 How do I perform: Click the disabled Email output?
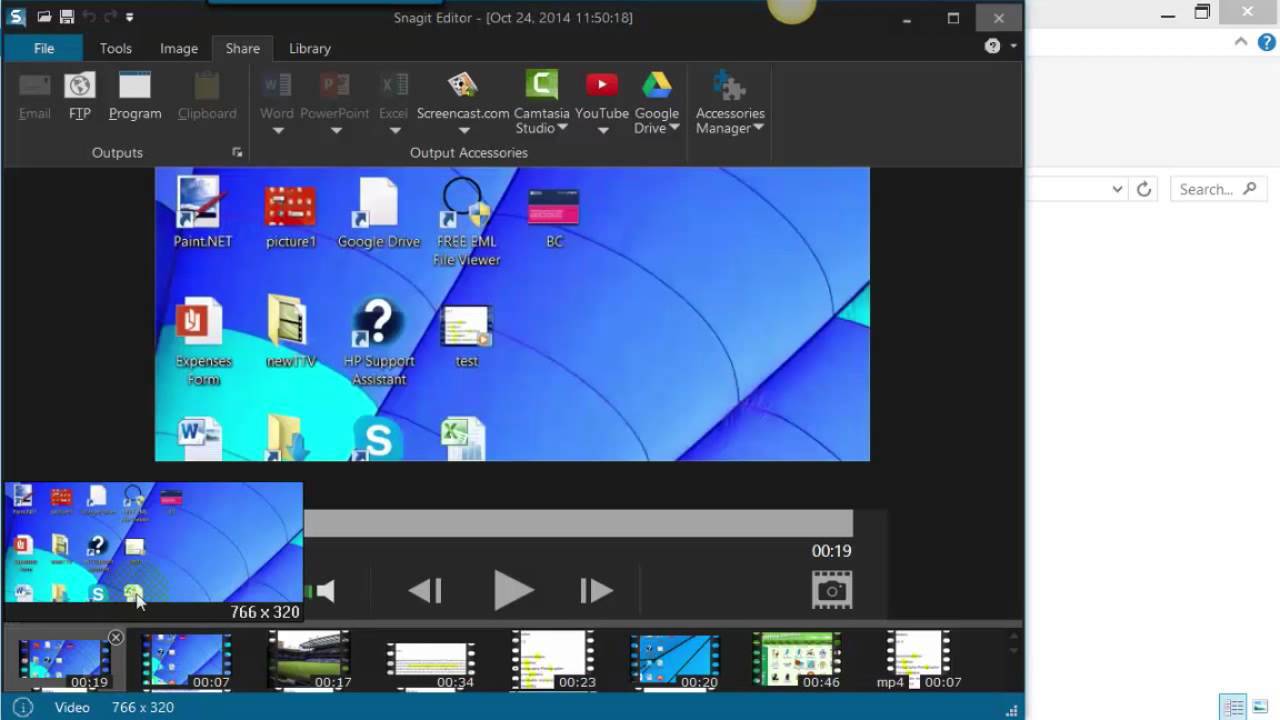click(x=35, y=97)
